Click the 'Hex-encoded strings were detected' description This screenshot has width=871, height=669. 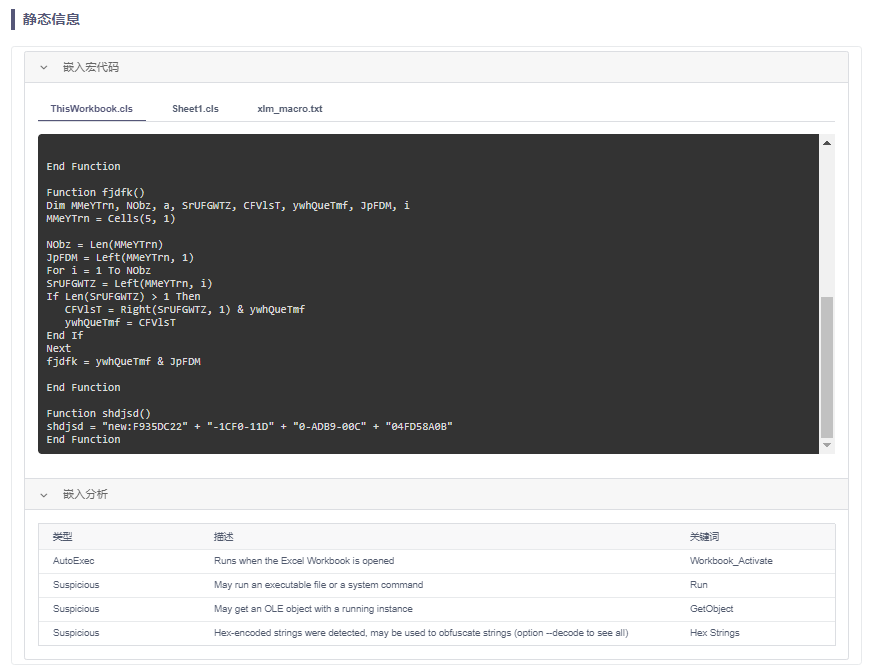coord(421,633)
